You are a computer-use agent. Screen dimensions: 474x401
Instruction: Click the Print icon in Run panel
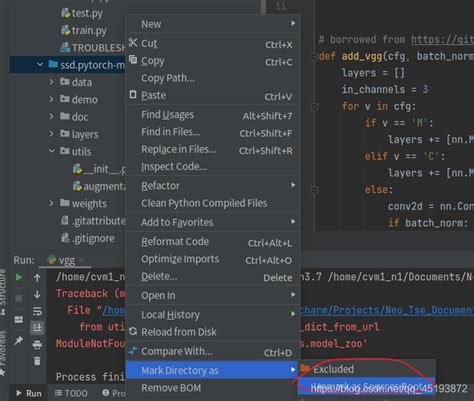[x=37, y=344]
